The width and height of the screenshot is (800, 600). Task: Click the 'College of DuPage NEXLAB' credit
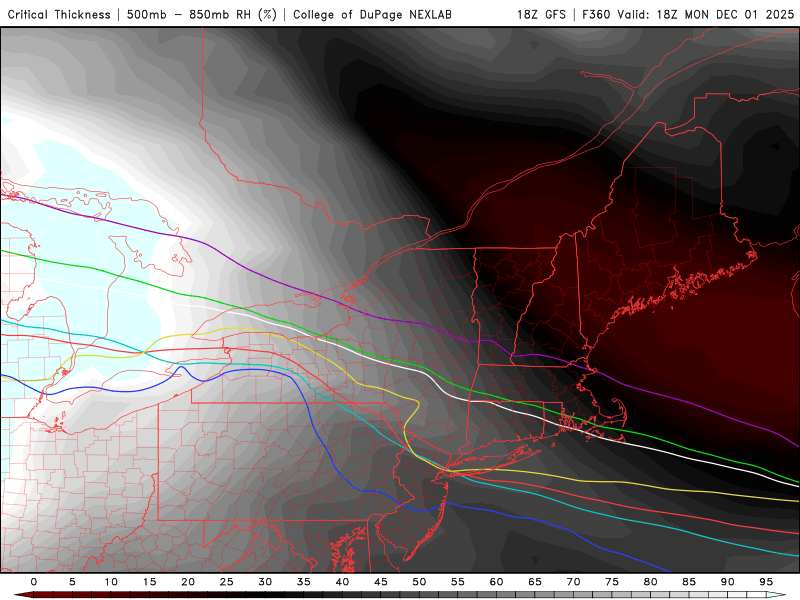click(x=372, y=15)
